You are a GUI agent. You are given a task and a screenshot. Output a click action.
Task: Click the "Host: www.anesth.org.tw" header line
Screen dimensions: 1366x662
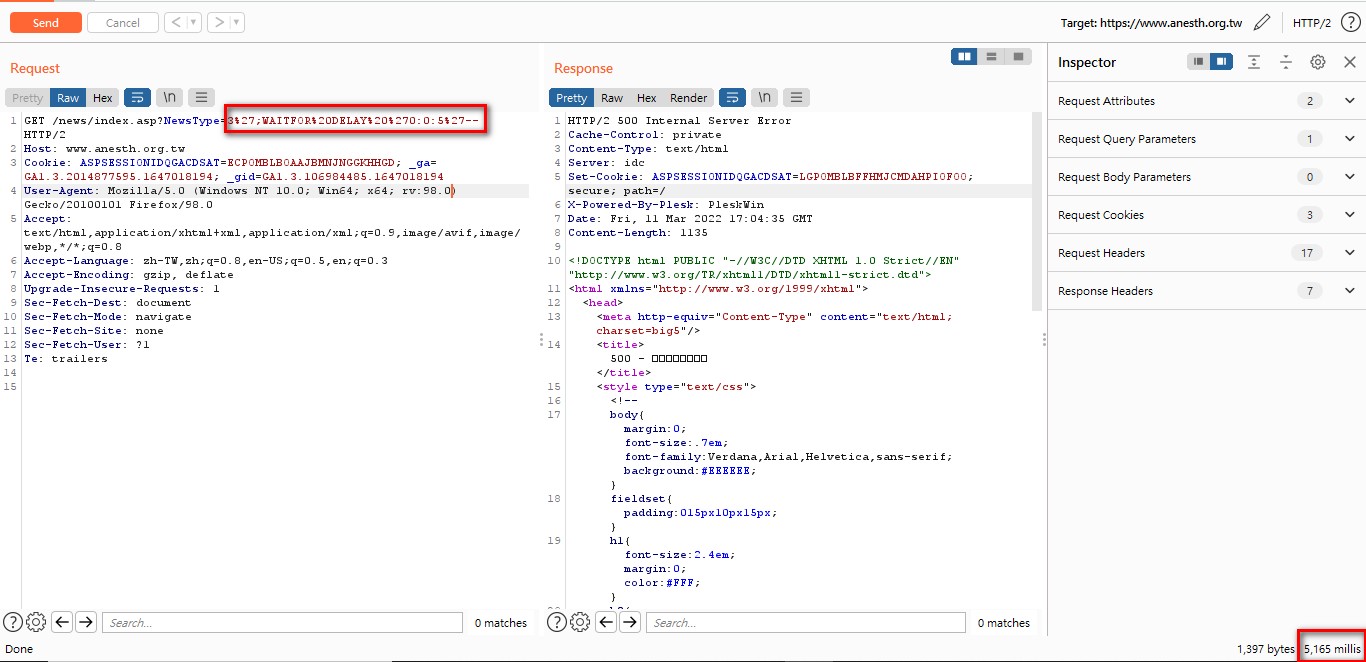coord(104,148)
